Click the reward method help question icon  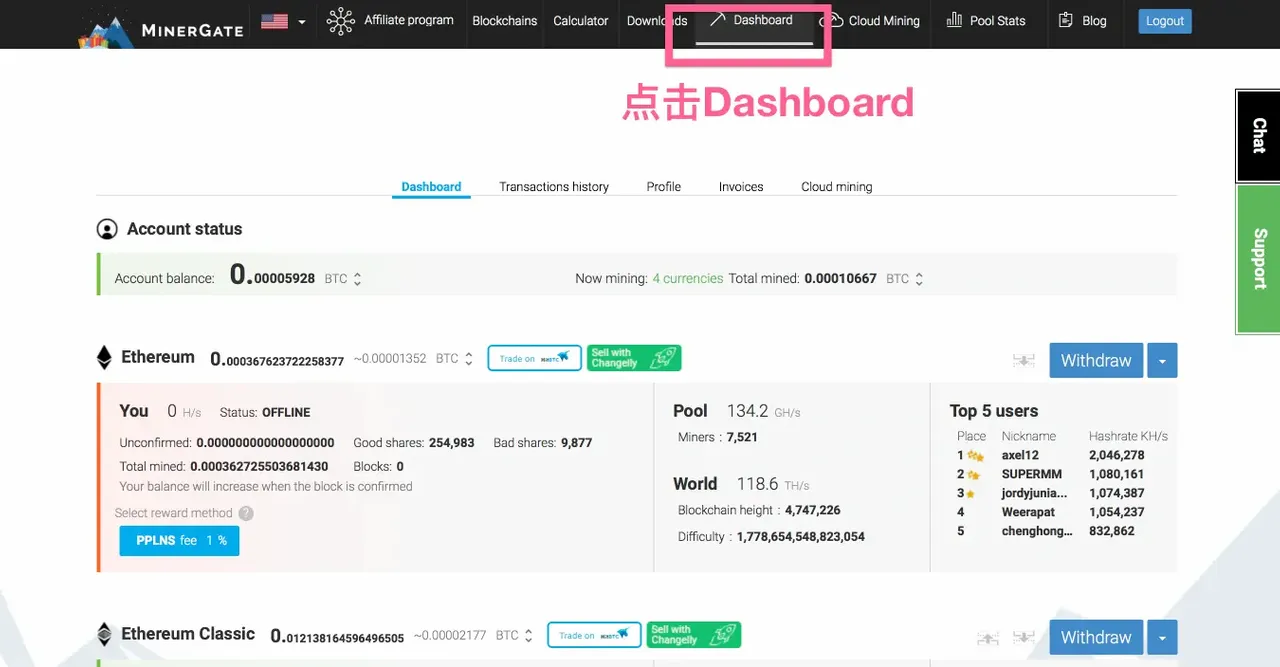pyautogui.click(x=246, y=513)
